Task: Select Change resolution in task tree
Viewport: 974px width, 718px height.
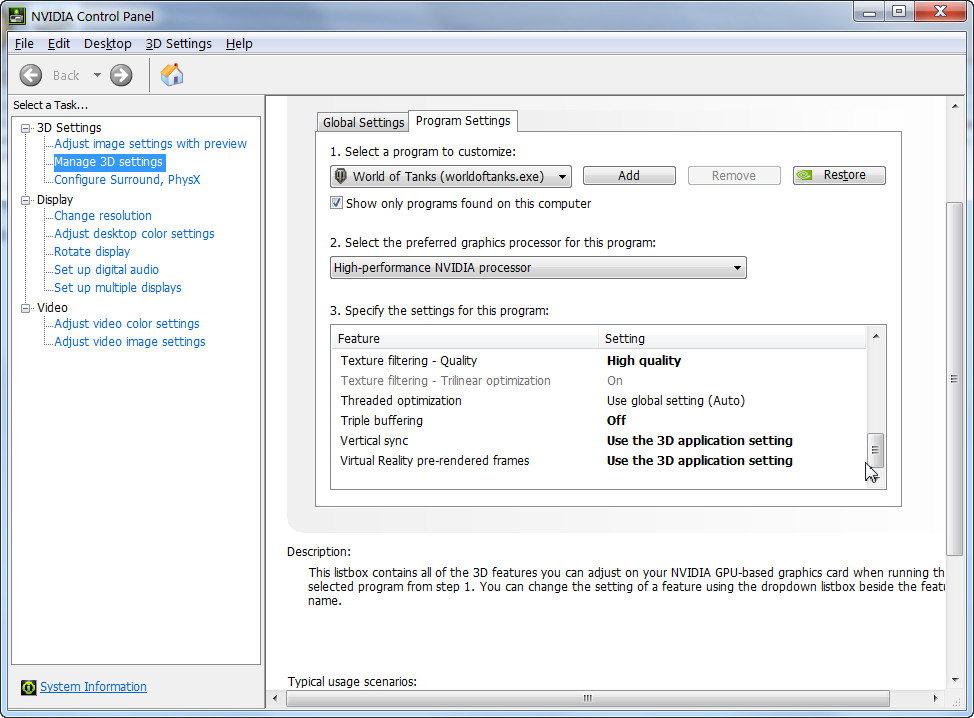Action: click(x=103, y=216)
